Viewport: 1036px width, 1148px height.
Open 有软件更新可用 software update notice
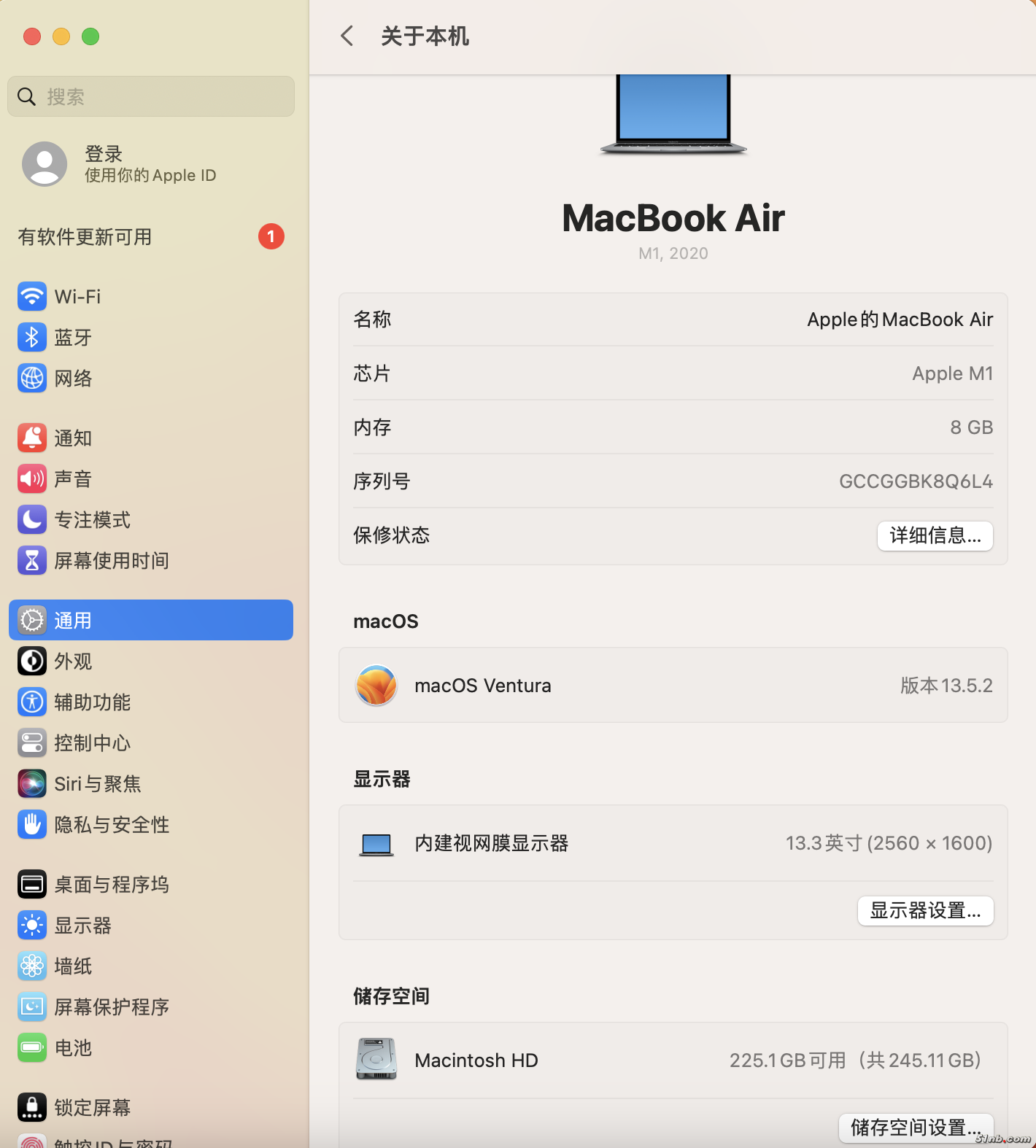(x=151, y=236)
